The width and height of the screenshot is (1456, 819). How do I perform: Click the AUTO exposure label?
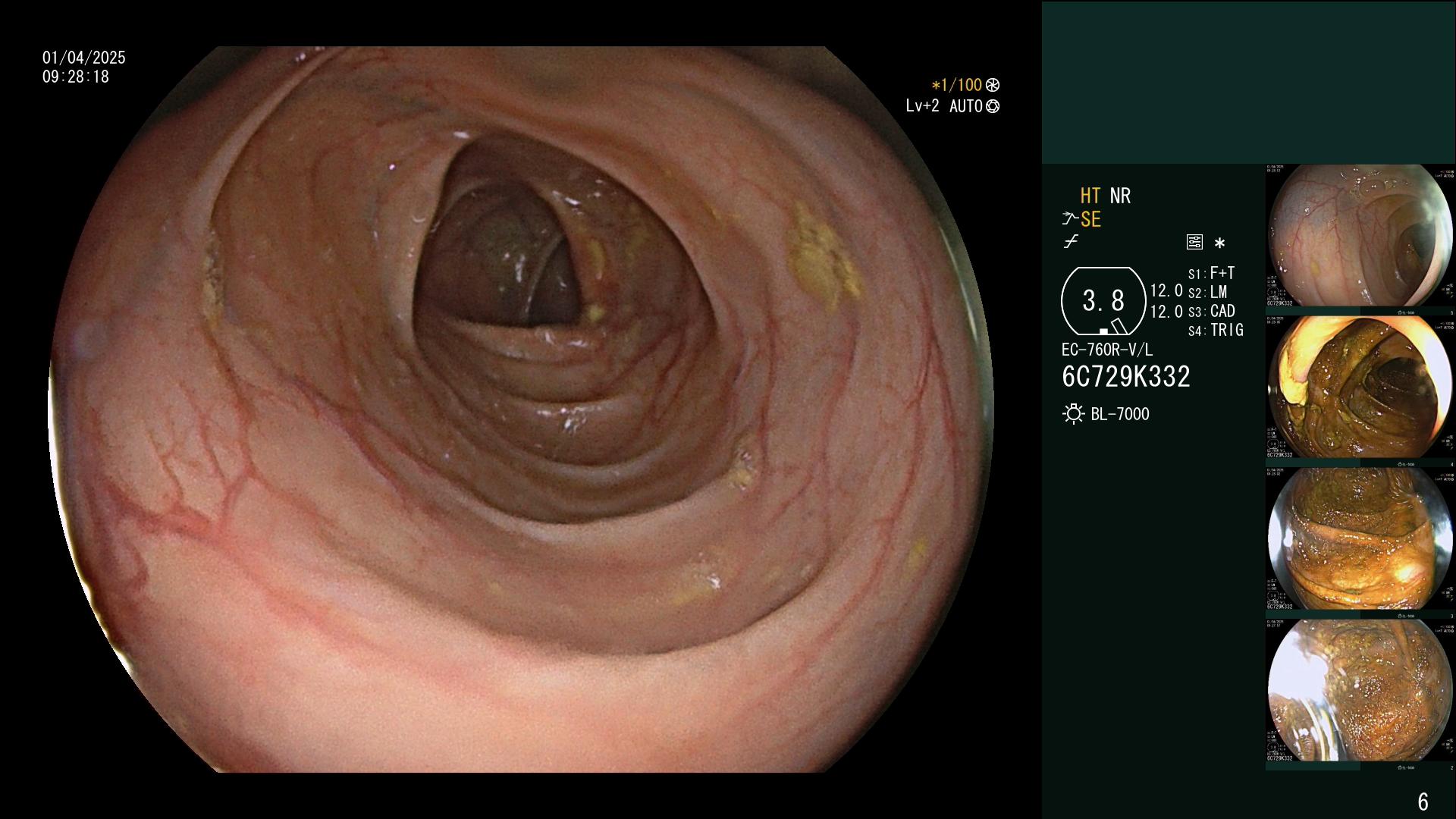(x=966, y=107)
